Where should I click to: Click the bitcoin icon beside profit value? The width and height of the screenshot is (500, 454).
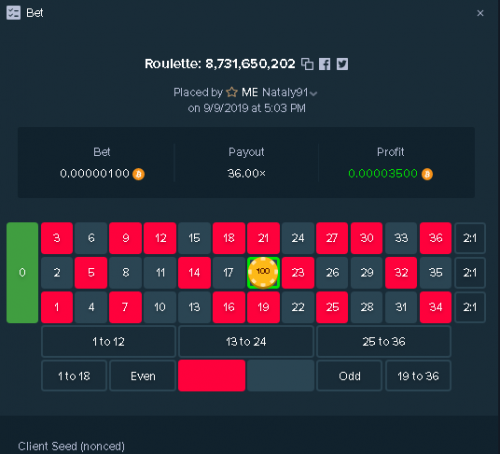point(427,174)
